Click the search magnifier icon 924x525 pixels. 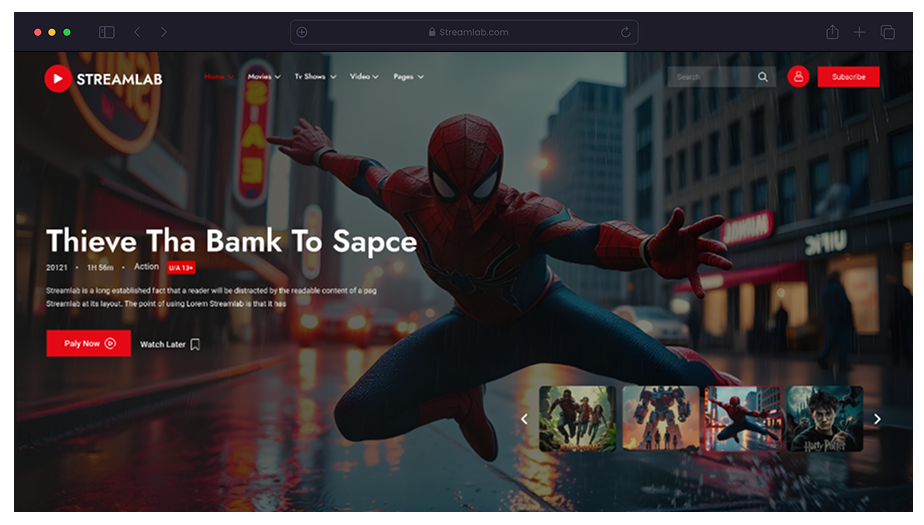pos(763,77)
